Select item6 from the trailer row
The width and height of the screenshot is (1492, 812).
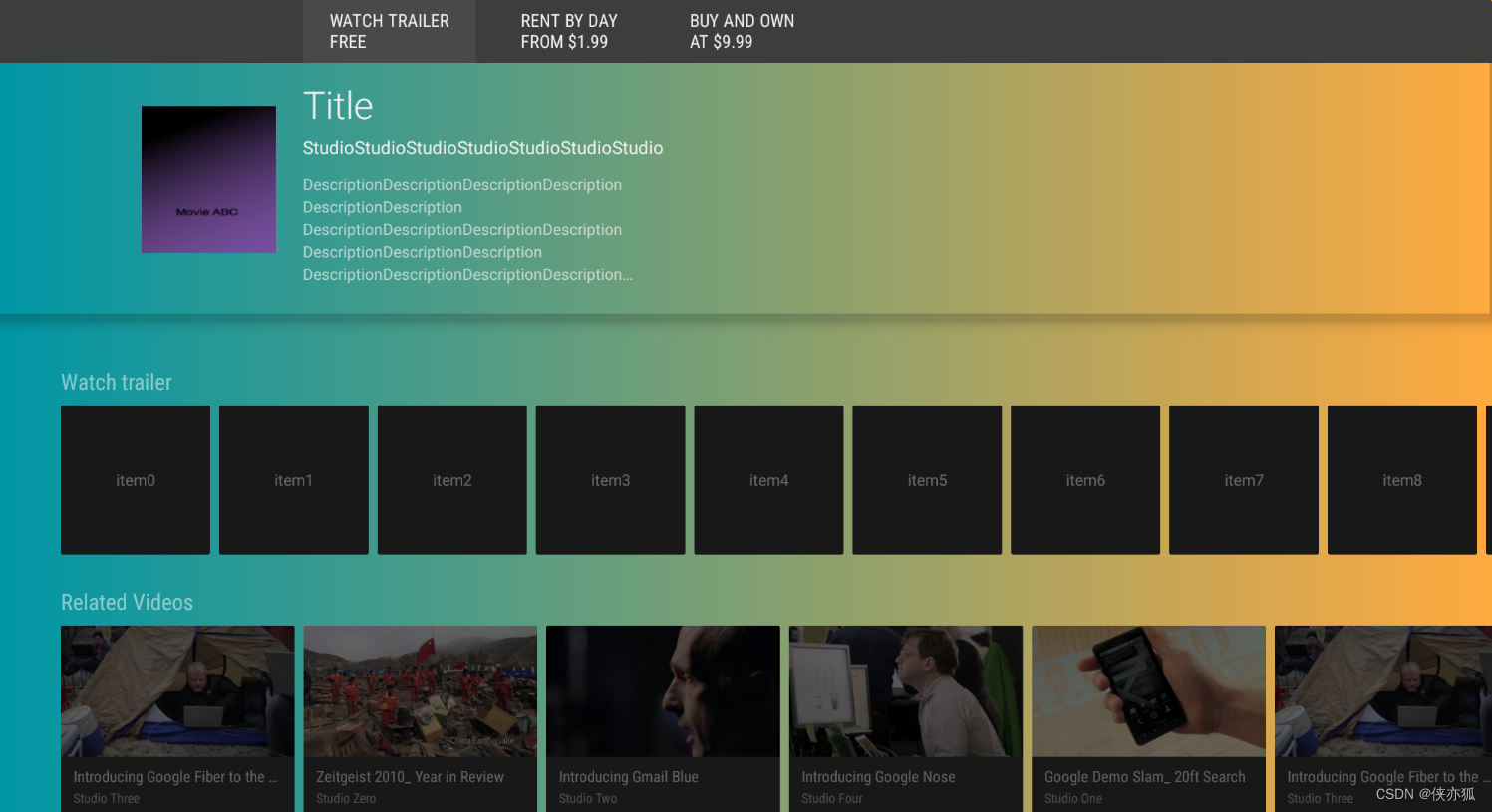click(1085, 479)
